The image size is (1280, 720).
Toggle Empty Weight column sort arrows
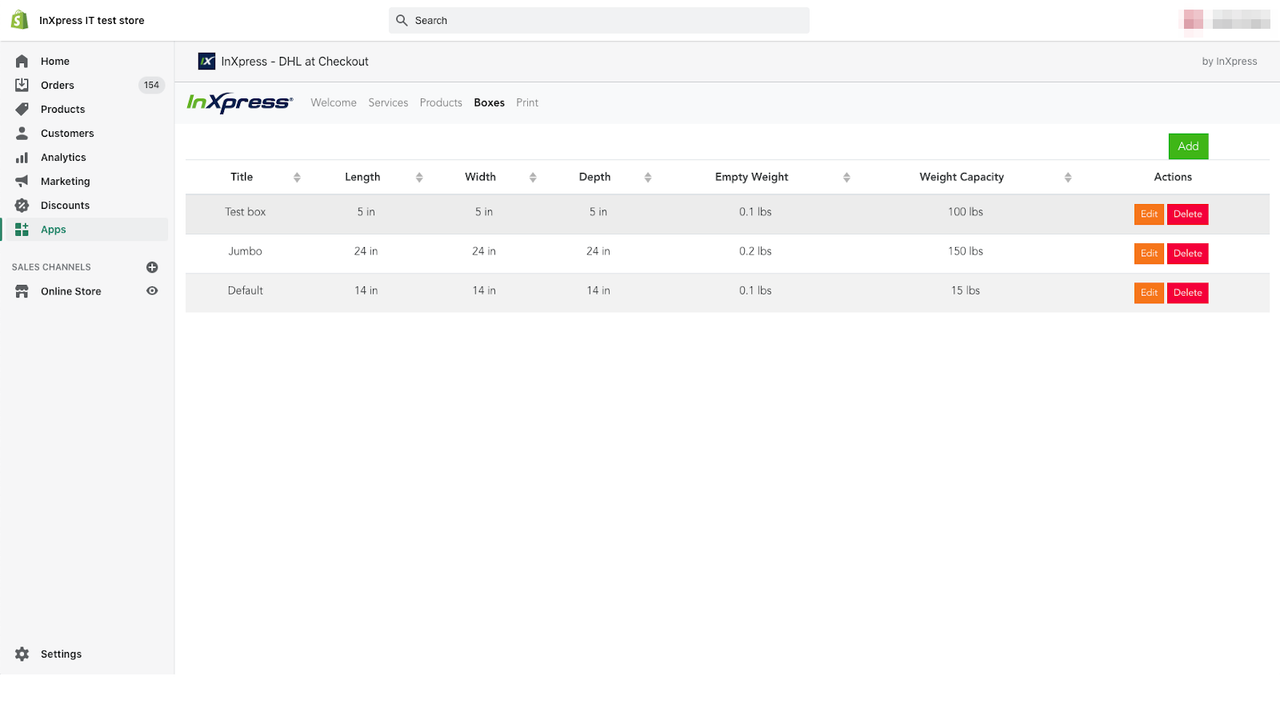846,177
